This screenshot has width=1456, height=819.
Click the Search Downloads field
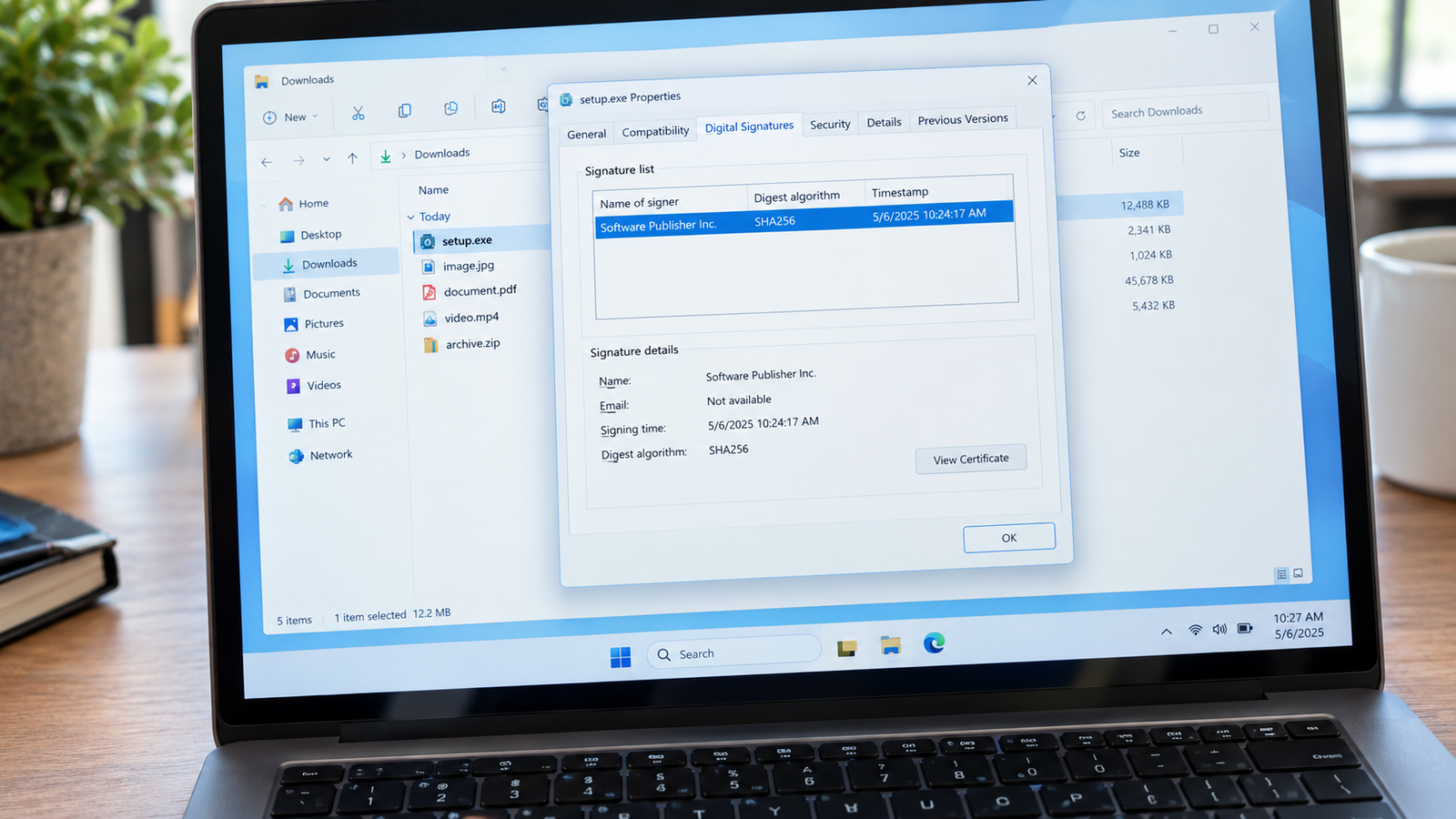1184,111
